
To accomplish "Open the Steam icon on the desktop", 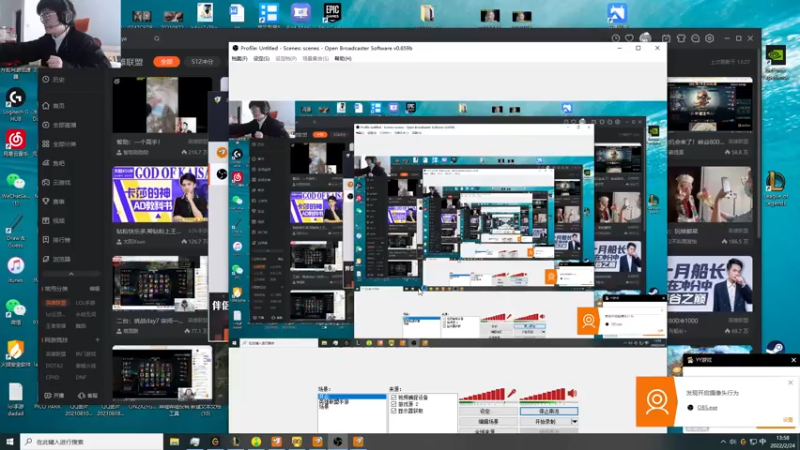I will (x=775, y=347).
